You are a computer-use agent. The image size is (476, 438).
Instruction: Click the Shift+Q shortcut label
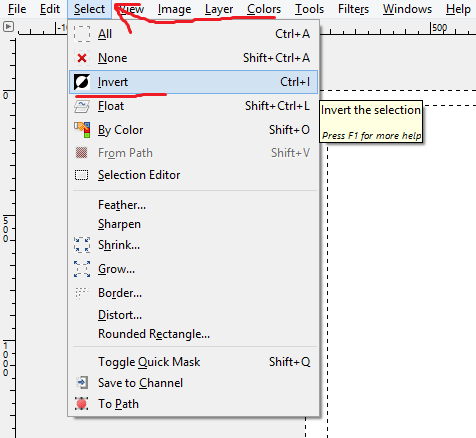pos(289,362)
